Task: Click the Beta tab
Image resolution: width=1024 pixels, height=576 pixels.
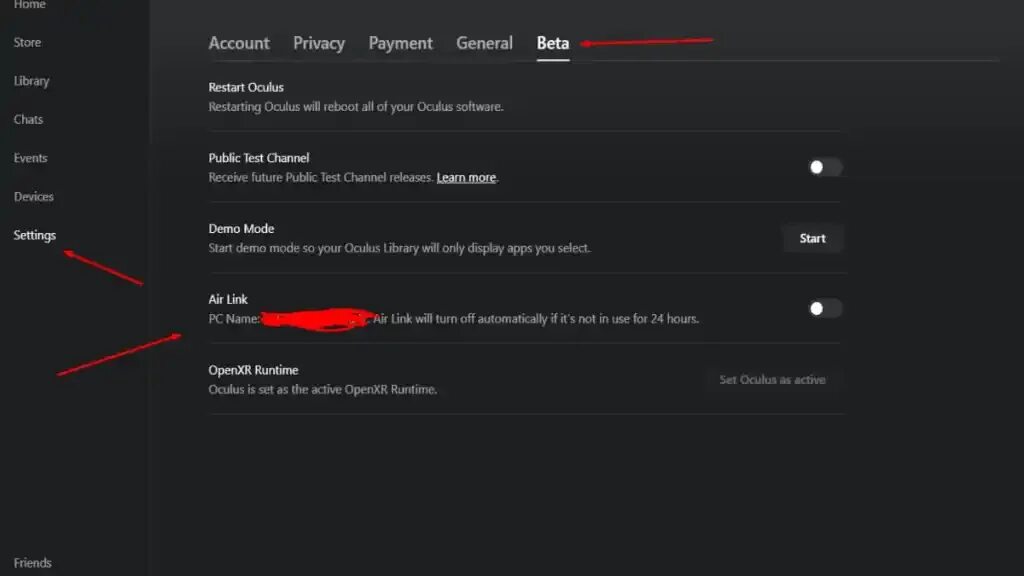Action: (553, 43)
